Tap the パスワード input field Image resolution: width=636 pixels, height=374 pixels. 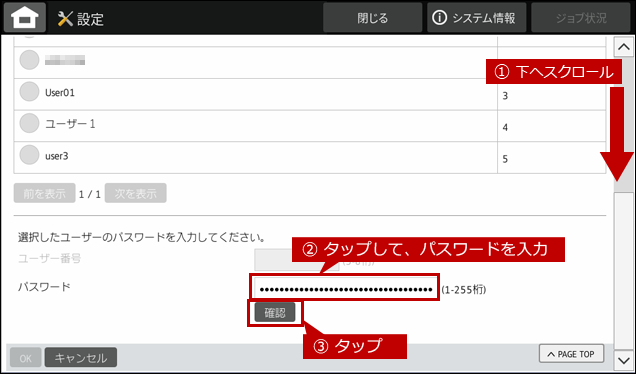click(345, 289)
